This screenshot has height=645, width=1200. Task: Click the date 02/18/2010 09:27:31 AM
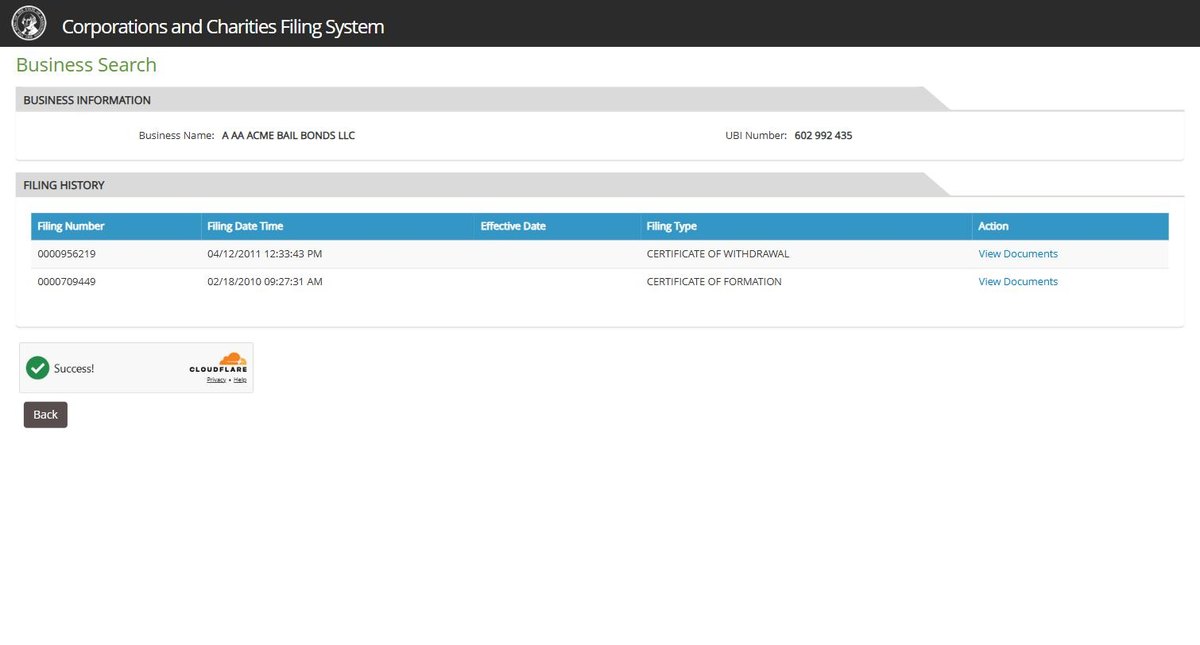(265, 282)
